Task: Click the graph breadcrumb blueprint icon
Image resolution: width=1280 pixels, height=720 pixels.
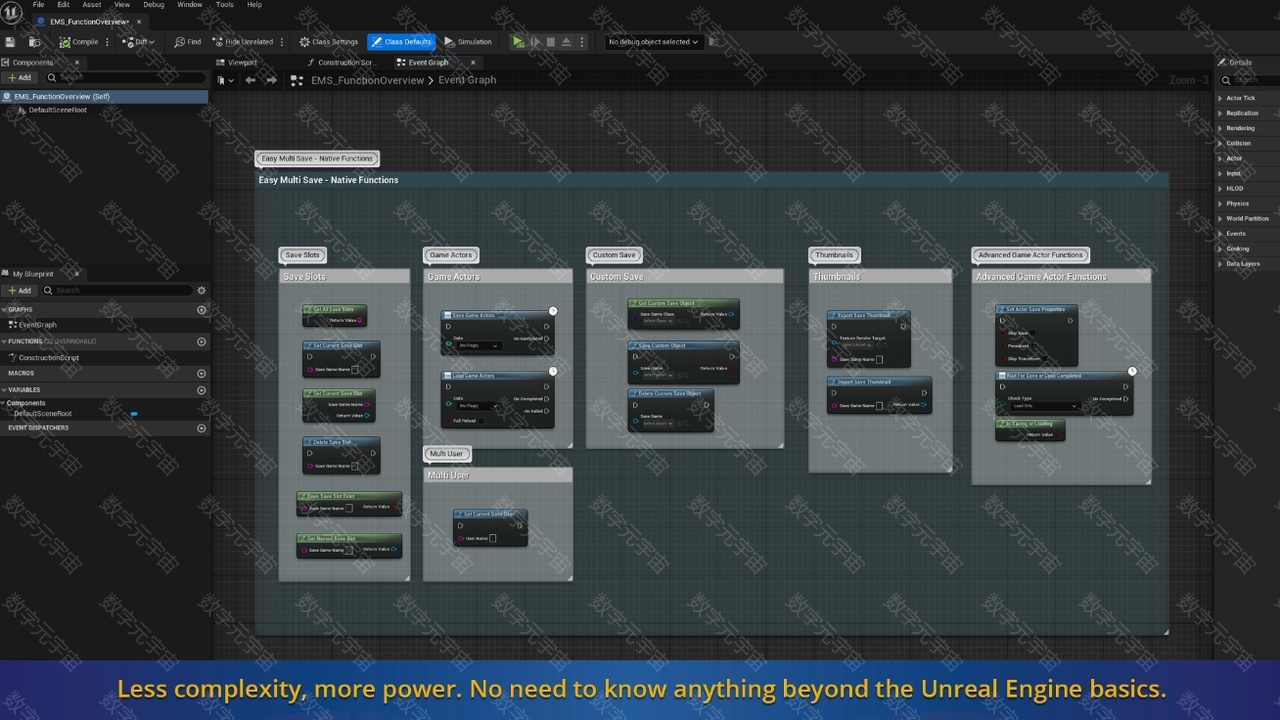Action: click(297, 80)
